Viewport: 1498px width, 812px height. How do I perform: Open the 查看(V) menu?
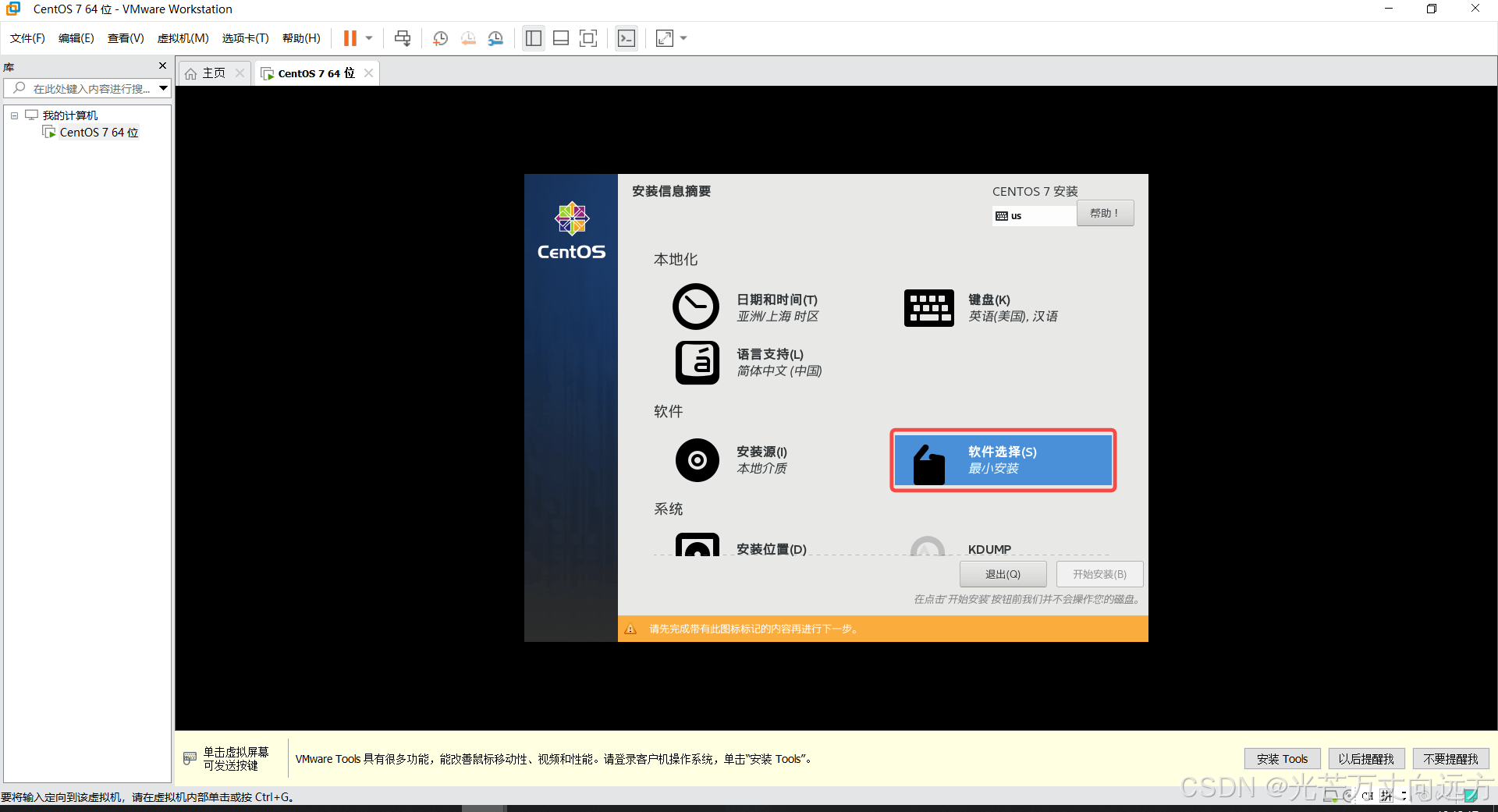tap(126, 38)
